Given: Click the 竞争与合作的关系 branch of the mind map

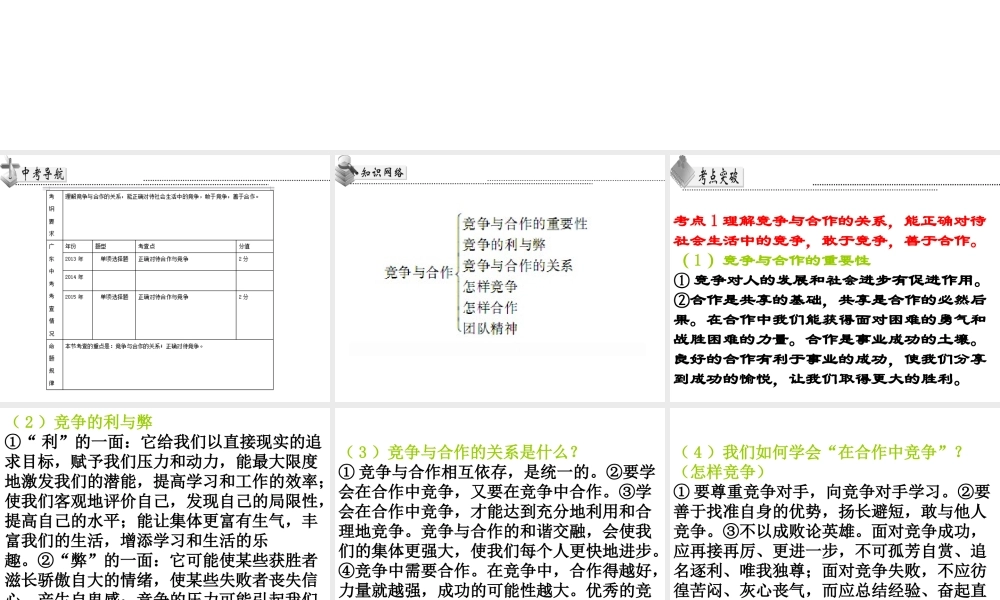Looking at the screenshot, I should (517, 266).
